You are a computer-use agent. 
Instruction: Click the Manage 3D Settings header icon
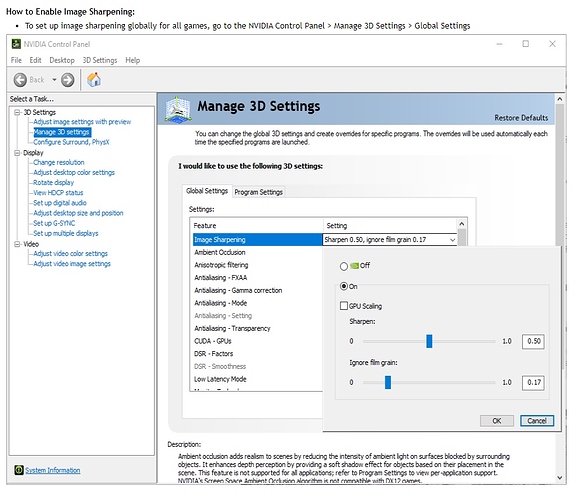coord(178,109)
